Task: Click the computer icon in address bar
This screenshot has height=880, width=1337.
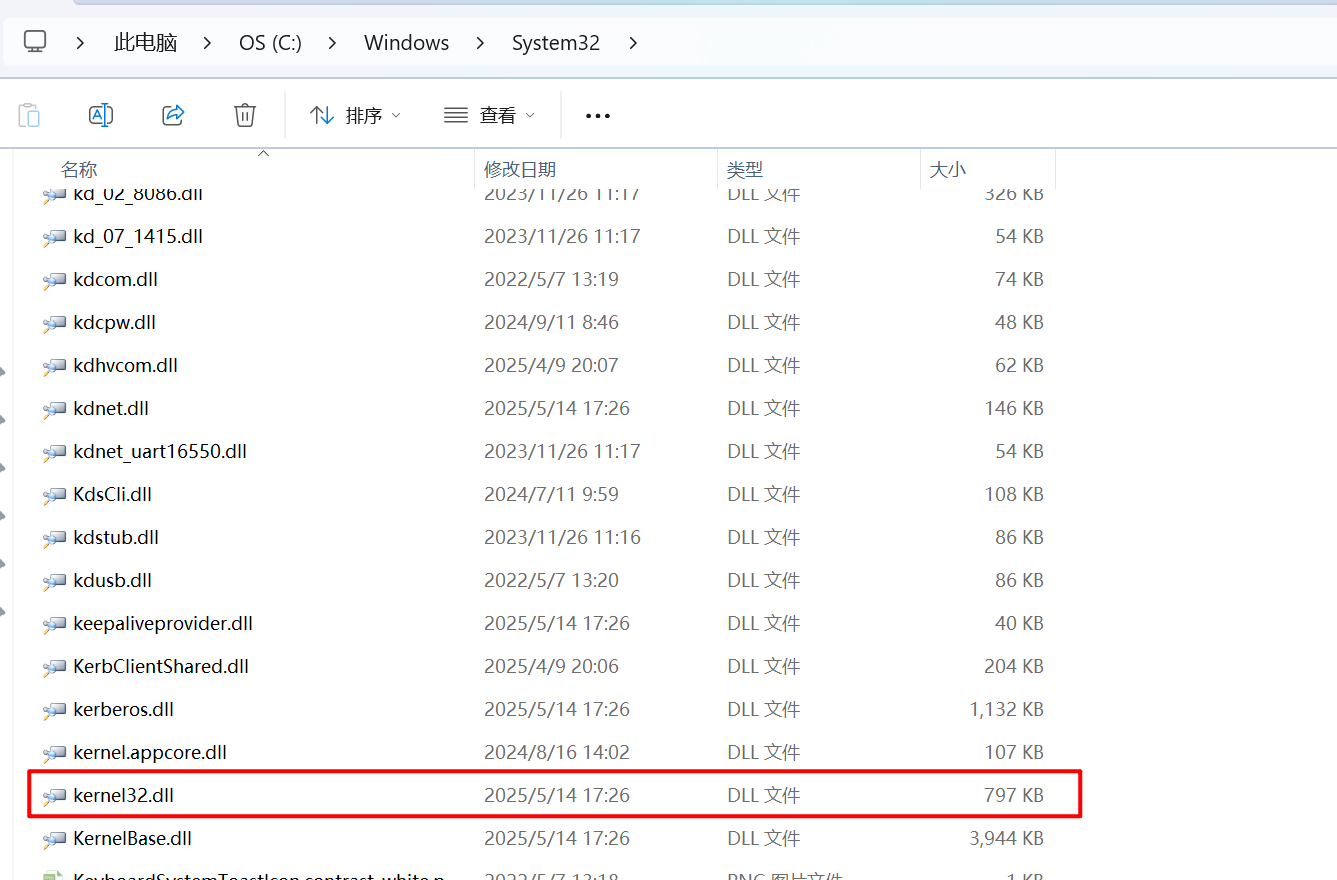Action: pos(36,42)
